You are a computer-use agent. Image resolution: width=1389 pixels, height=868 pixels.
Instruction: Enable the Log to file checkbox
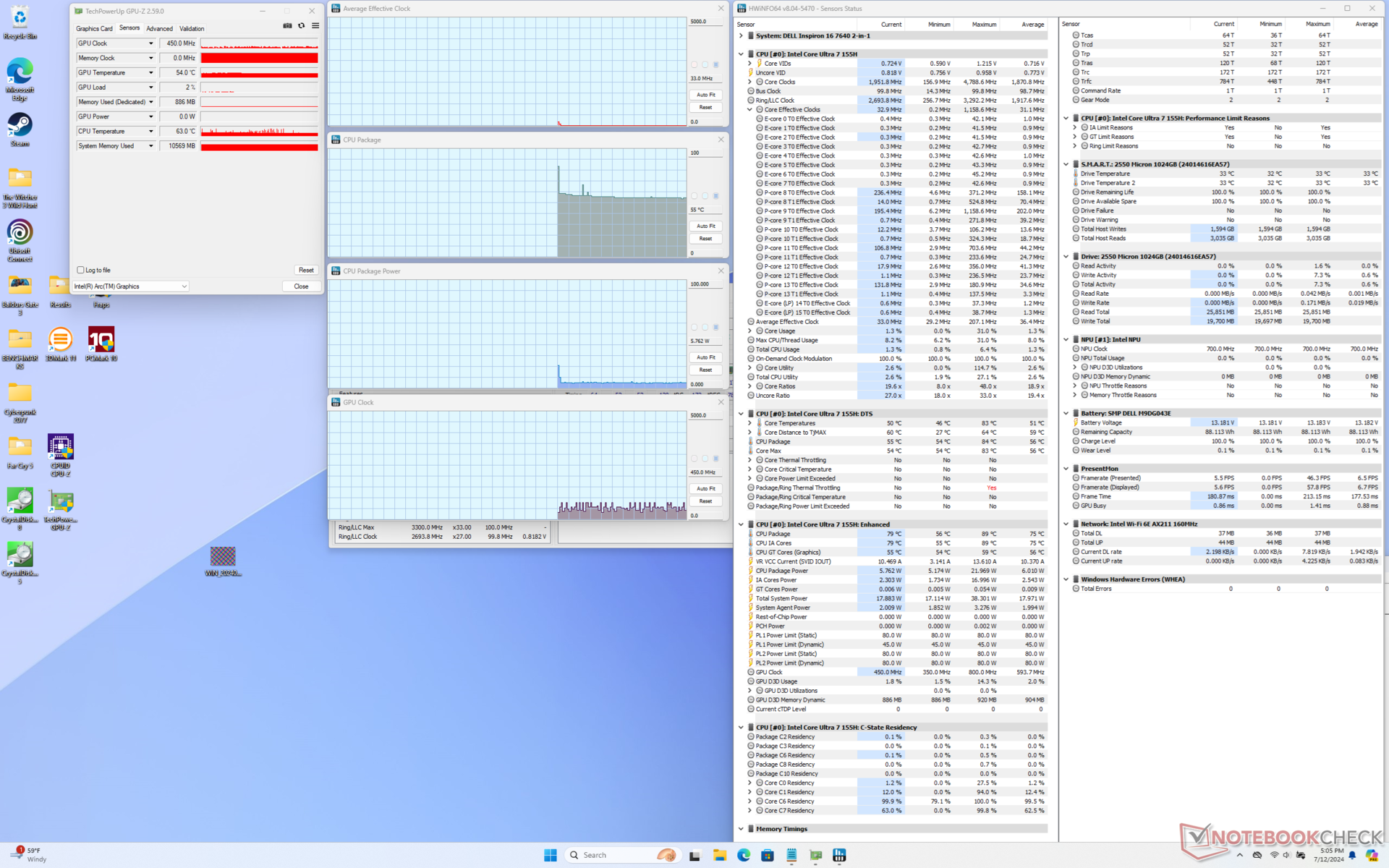81,270
